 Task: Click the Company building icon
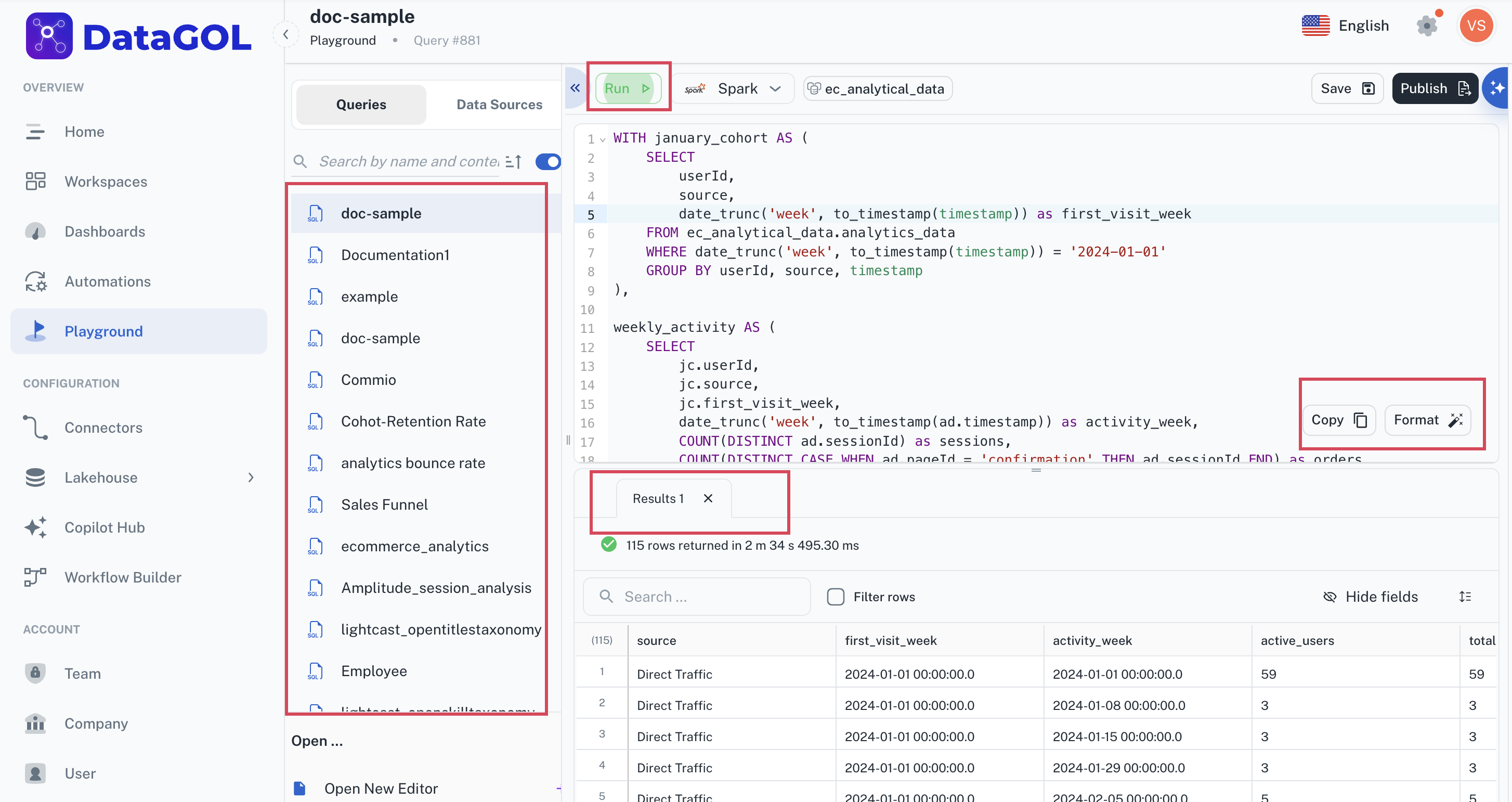pyautogui.click(x=35, y=723)
